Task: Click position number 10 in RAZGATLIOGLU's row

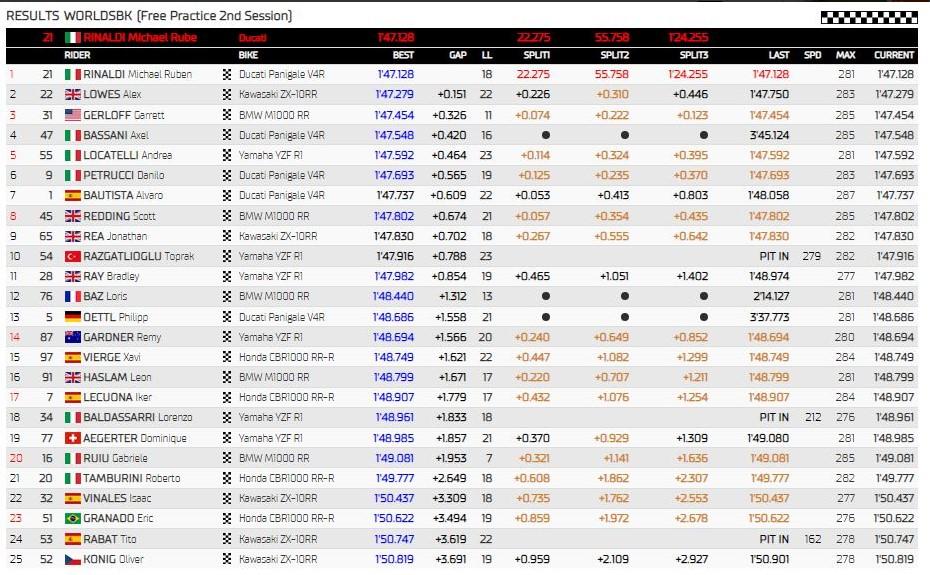Action: tap(15, 256)
